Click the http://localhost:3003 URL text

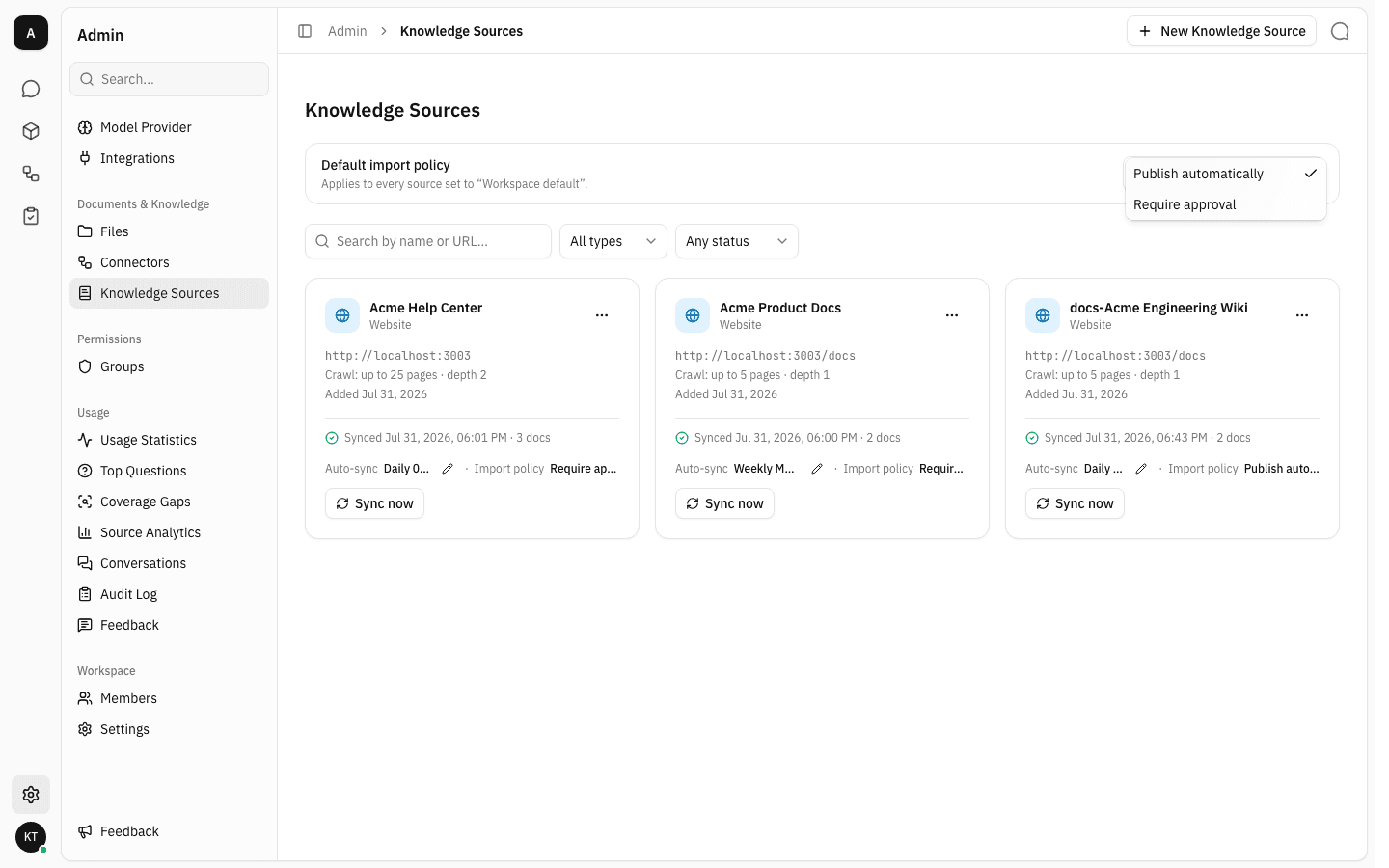[x=397, y=356]
